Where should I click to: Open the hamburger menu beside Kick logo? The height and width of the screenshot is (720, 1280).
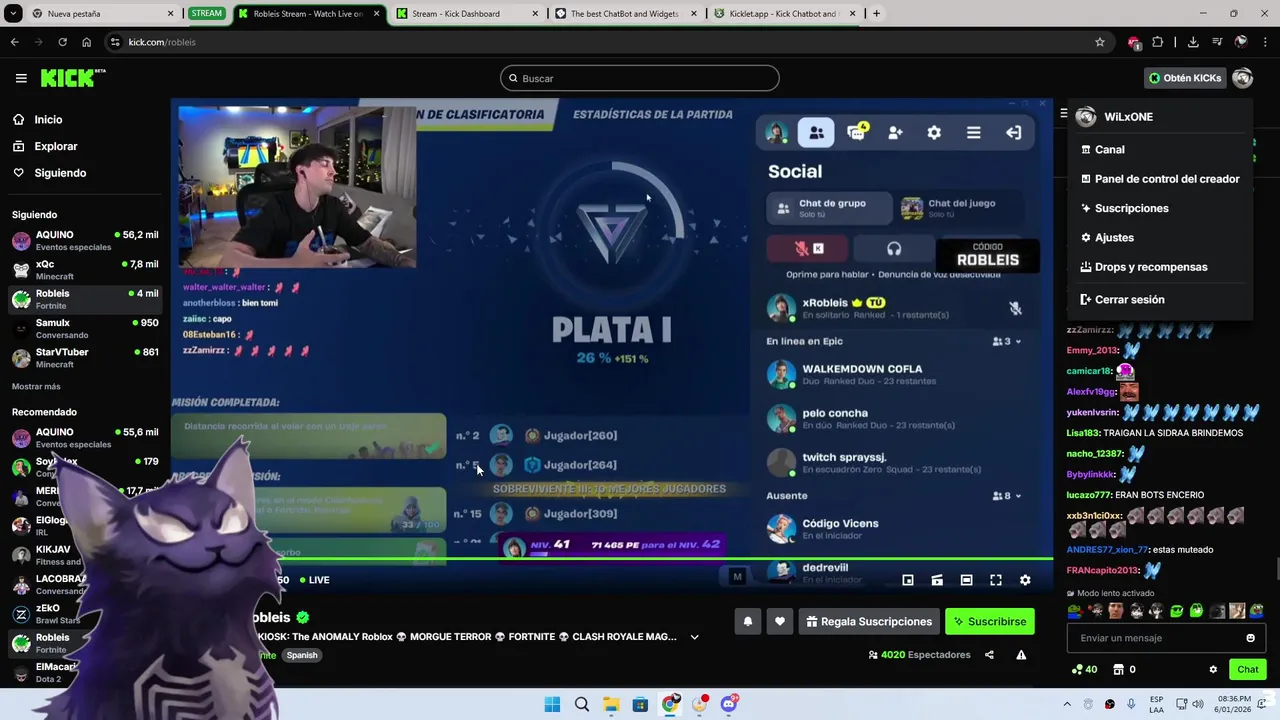click(x=21, y=78)
